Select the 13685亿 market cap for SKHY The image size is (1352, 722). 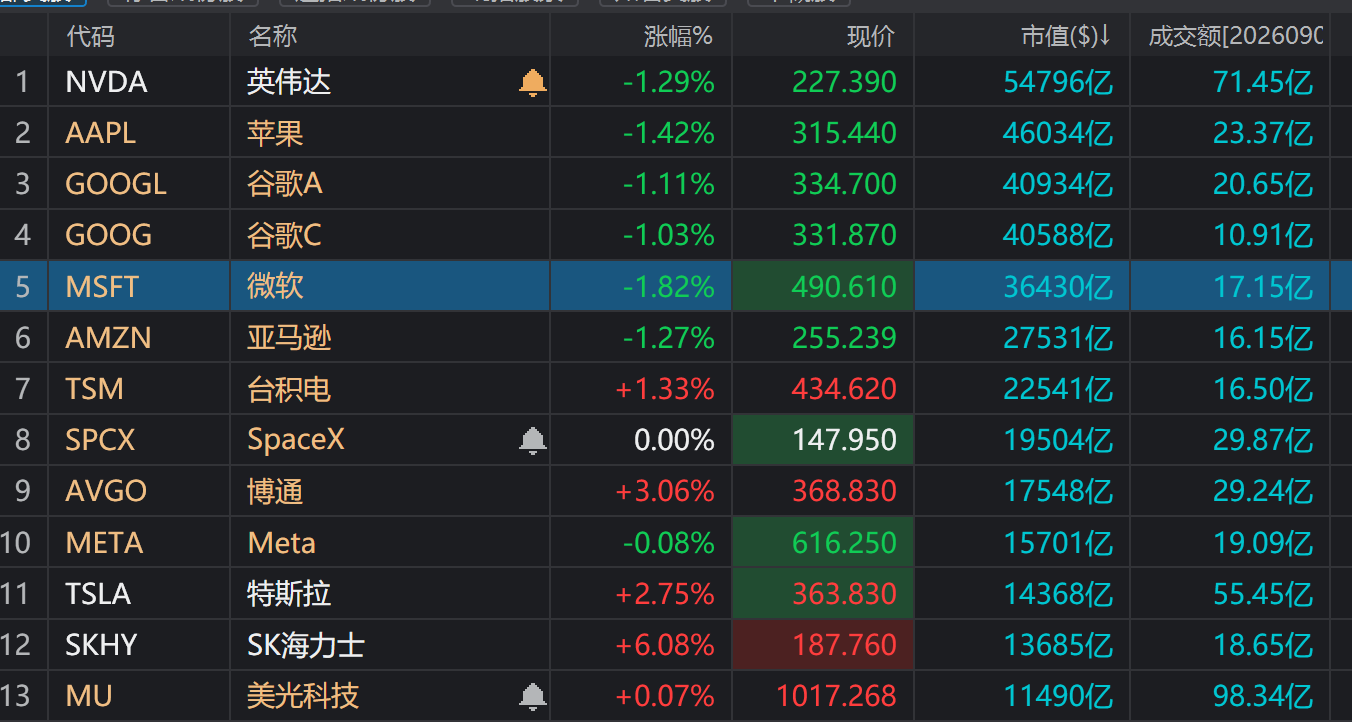(1059, 645)
